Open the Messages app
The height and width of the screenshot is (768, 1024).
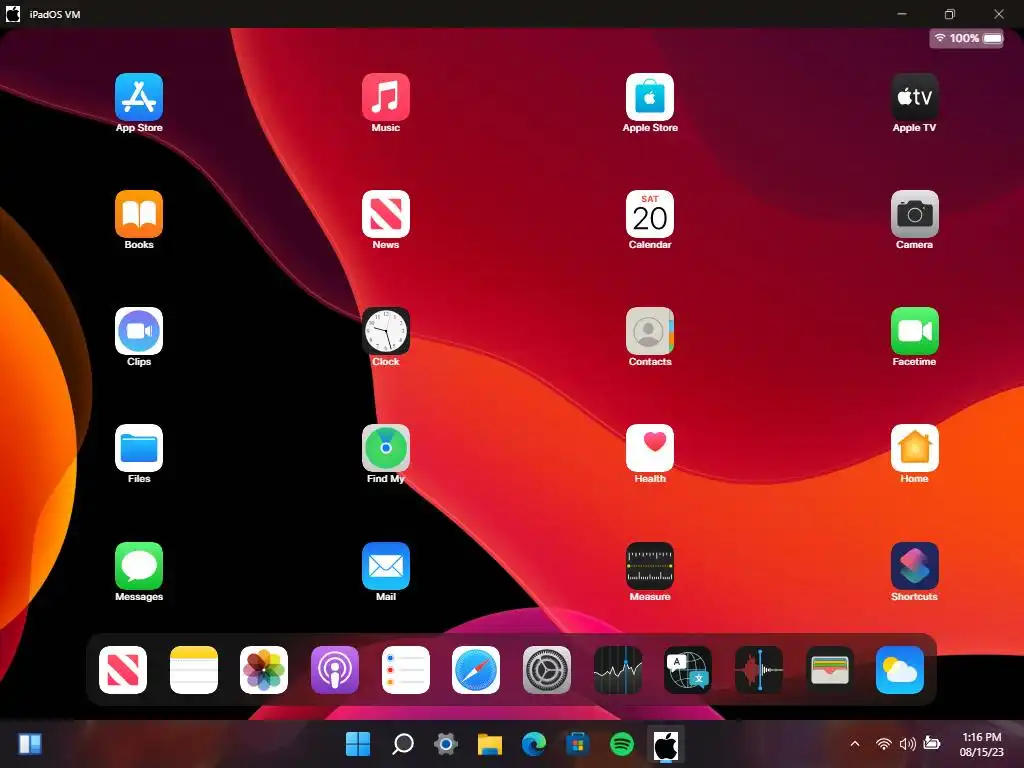tap(138, 566)
